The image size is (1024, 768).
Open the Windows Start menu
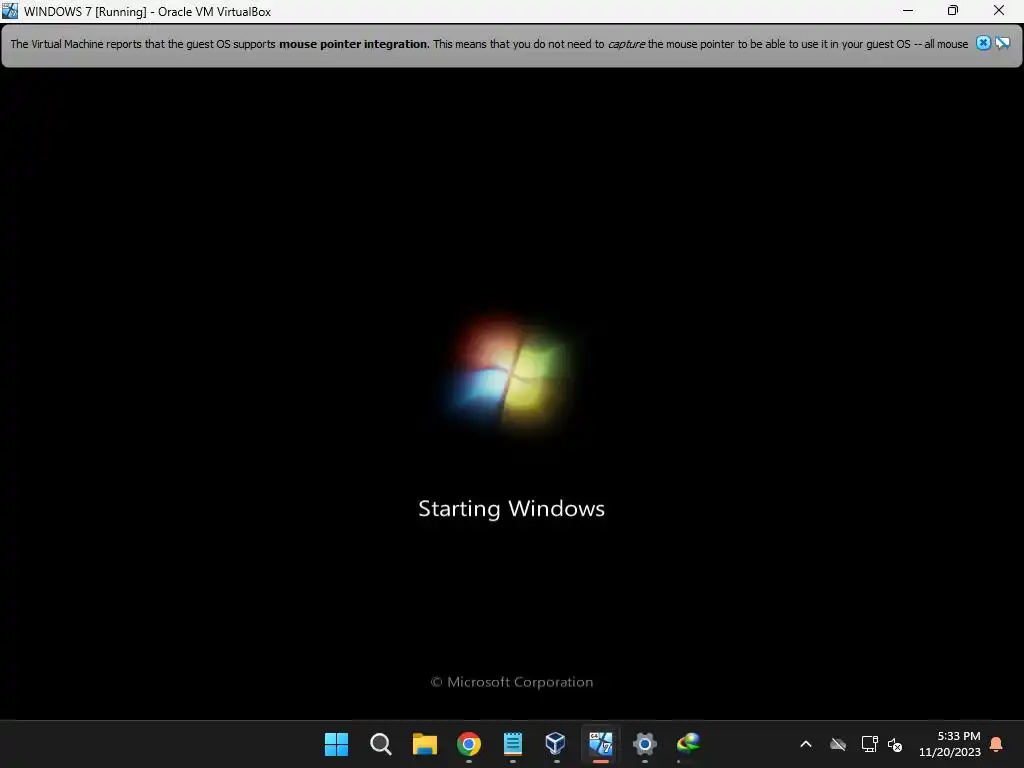(x=336, y=744)
